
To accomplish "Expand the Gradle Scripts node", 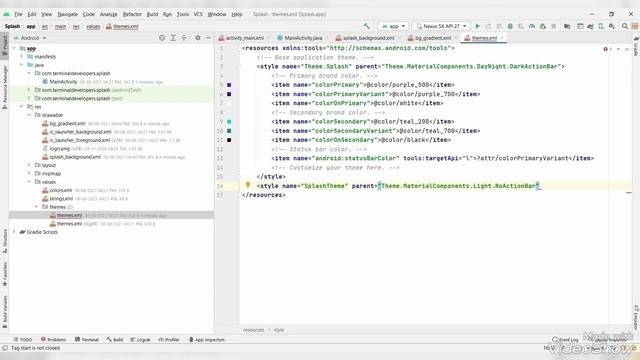I will pyautogui.click(x=14, y=232).
